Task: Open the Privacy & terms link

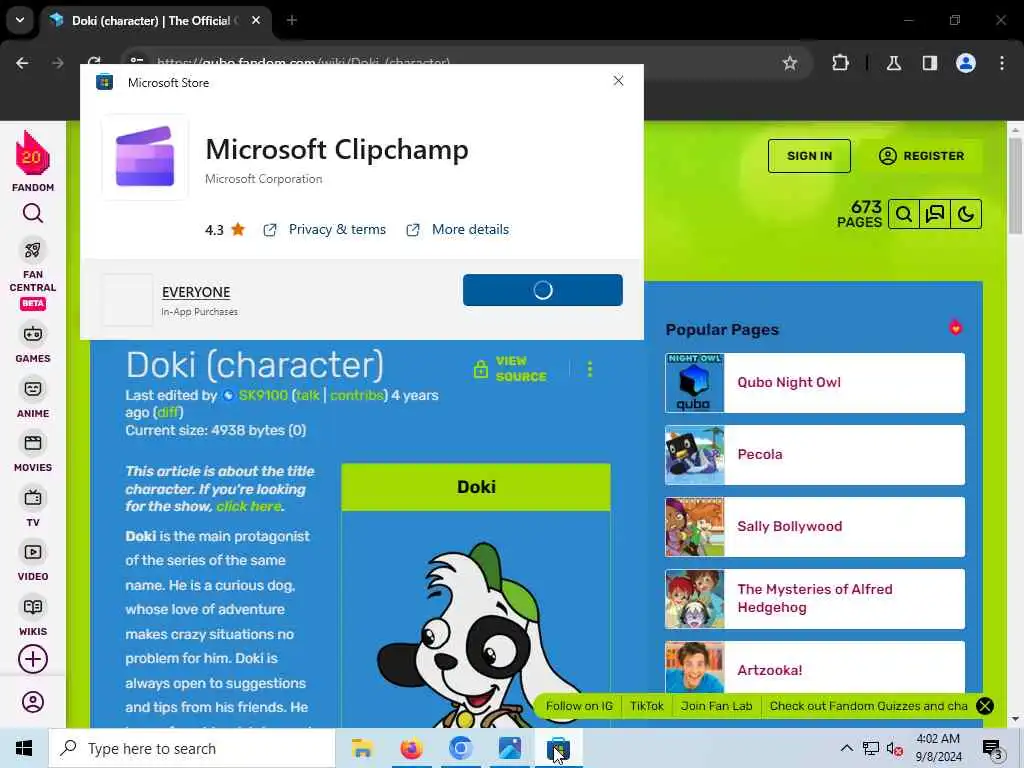Action: (337, 229)
